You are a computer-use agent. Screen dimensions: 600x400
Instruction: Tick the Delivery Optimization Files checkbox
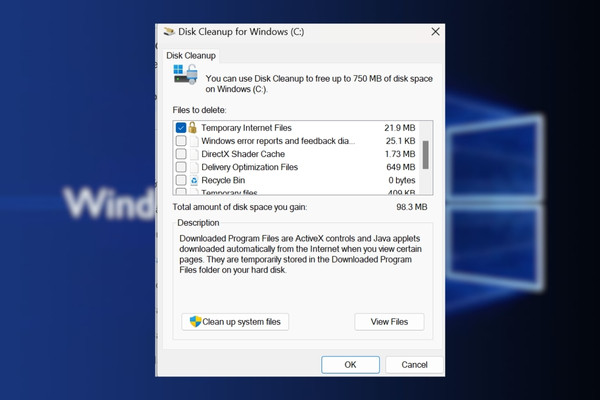tap(181, 167)
